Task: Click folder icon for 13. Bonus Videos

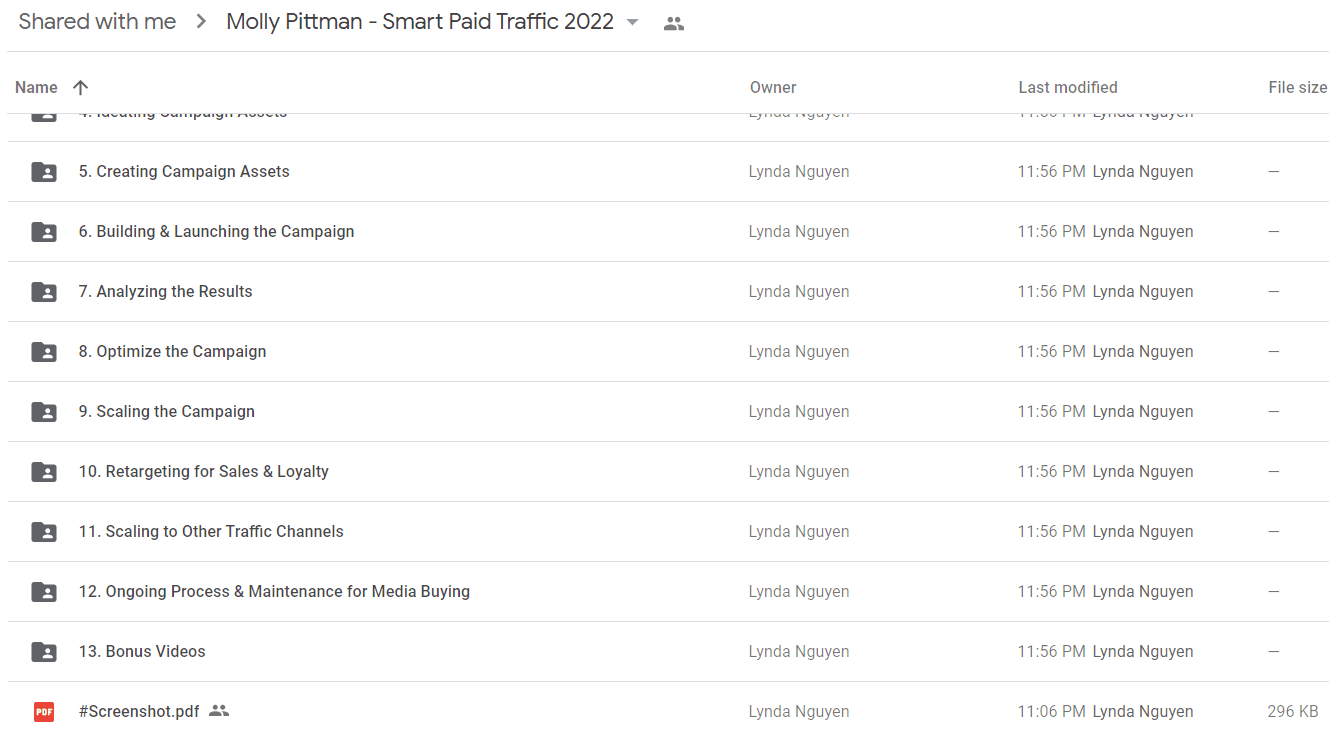Action: (44, 652)
